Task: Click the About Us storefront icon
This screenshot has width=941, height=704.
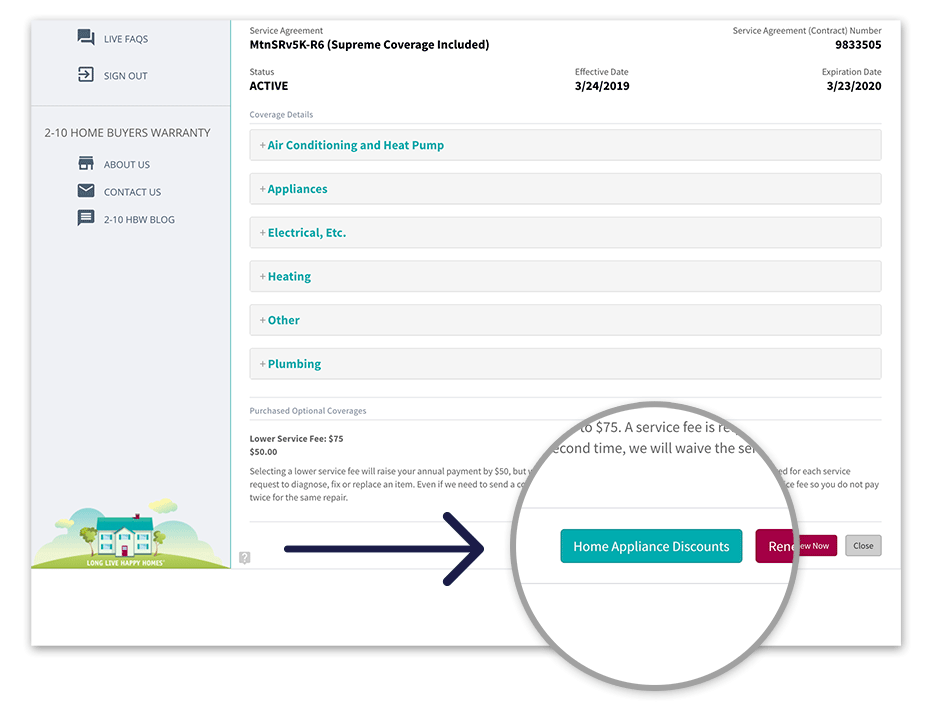Action: (86, 163)
